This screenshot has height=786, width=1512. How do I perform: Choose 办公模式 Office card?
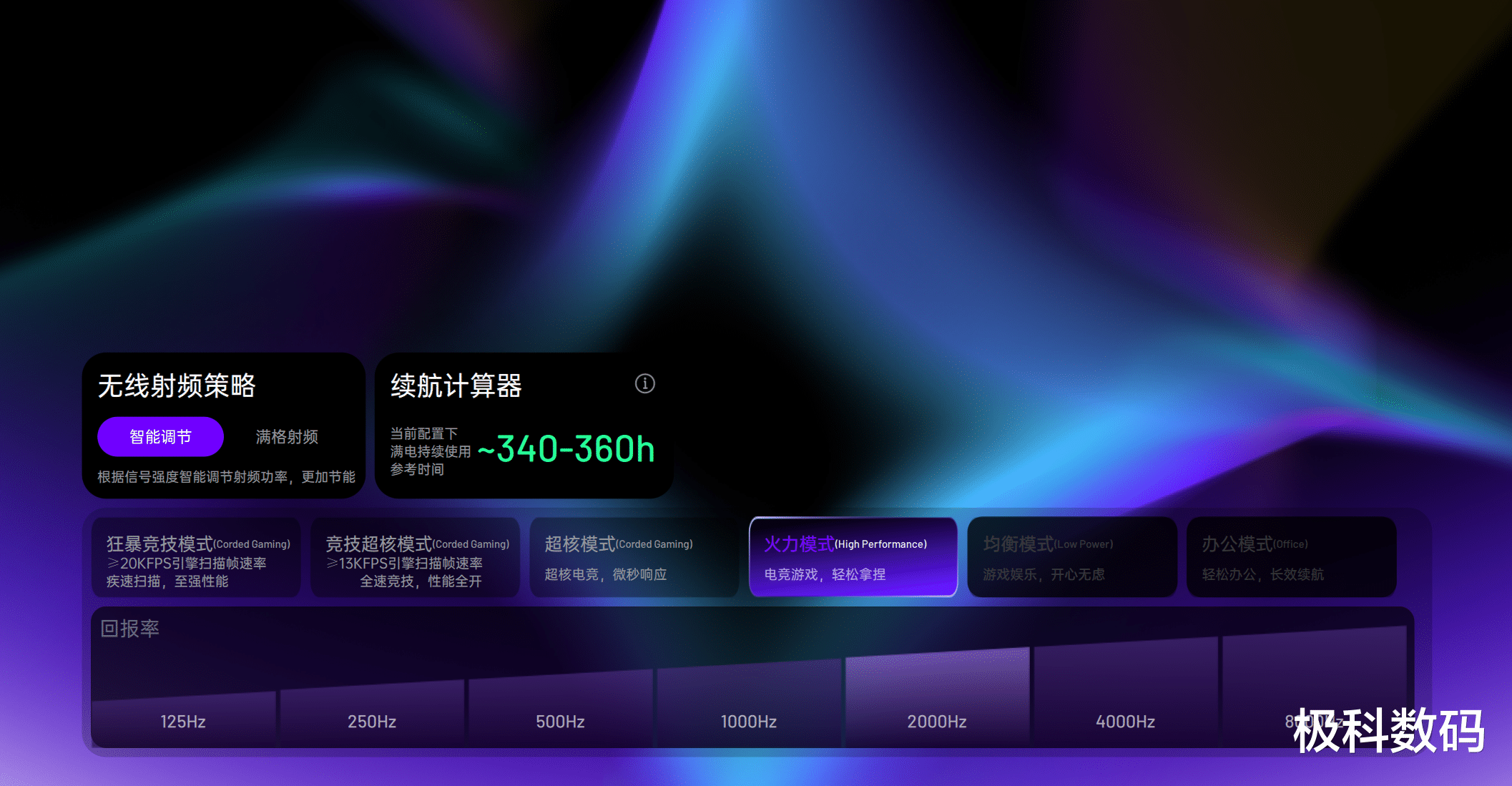coord(1291,558)
